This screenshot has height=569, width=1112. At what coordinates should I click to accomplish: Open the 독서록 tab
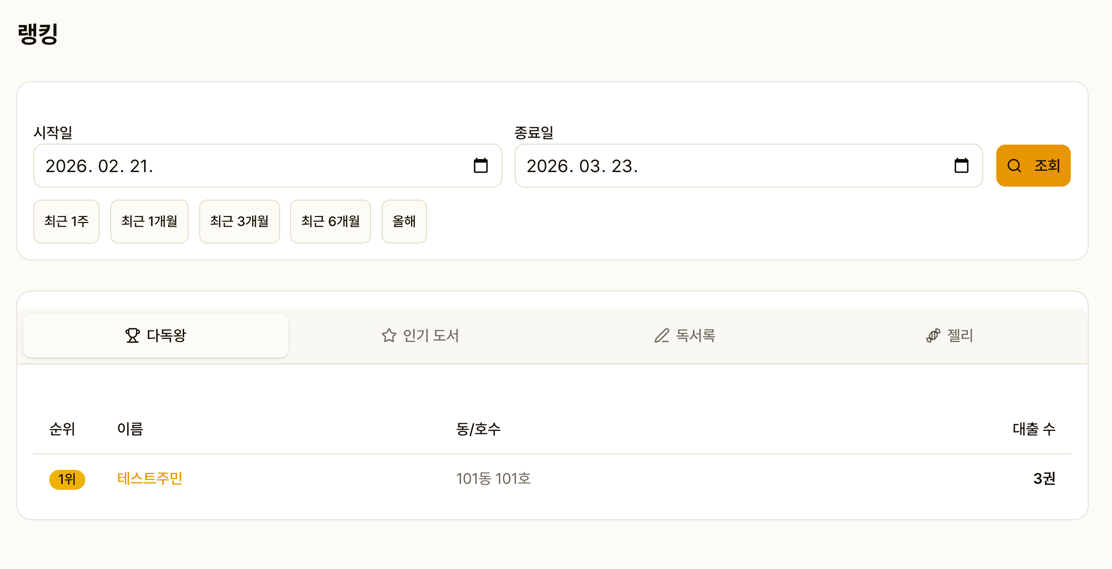[x=686, y=336]
